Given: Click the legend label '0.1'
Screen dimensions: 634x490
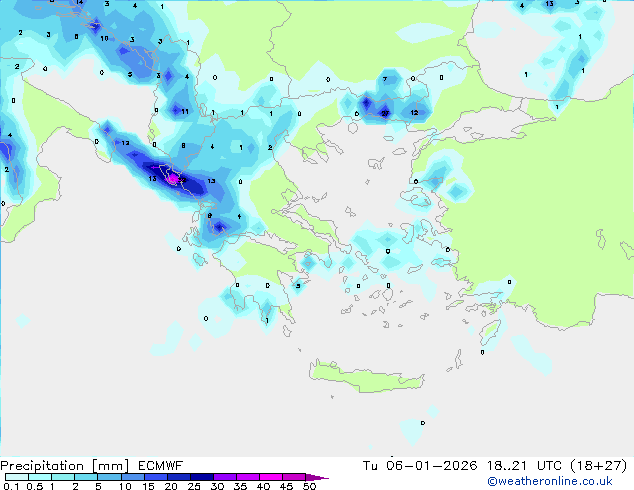Looking at the screenshot, I should click(x=11, y=486).
